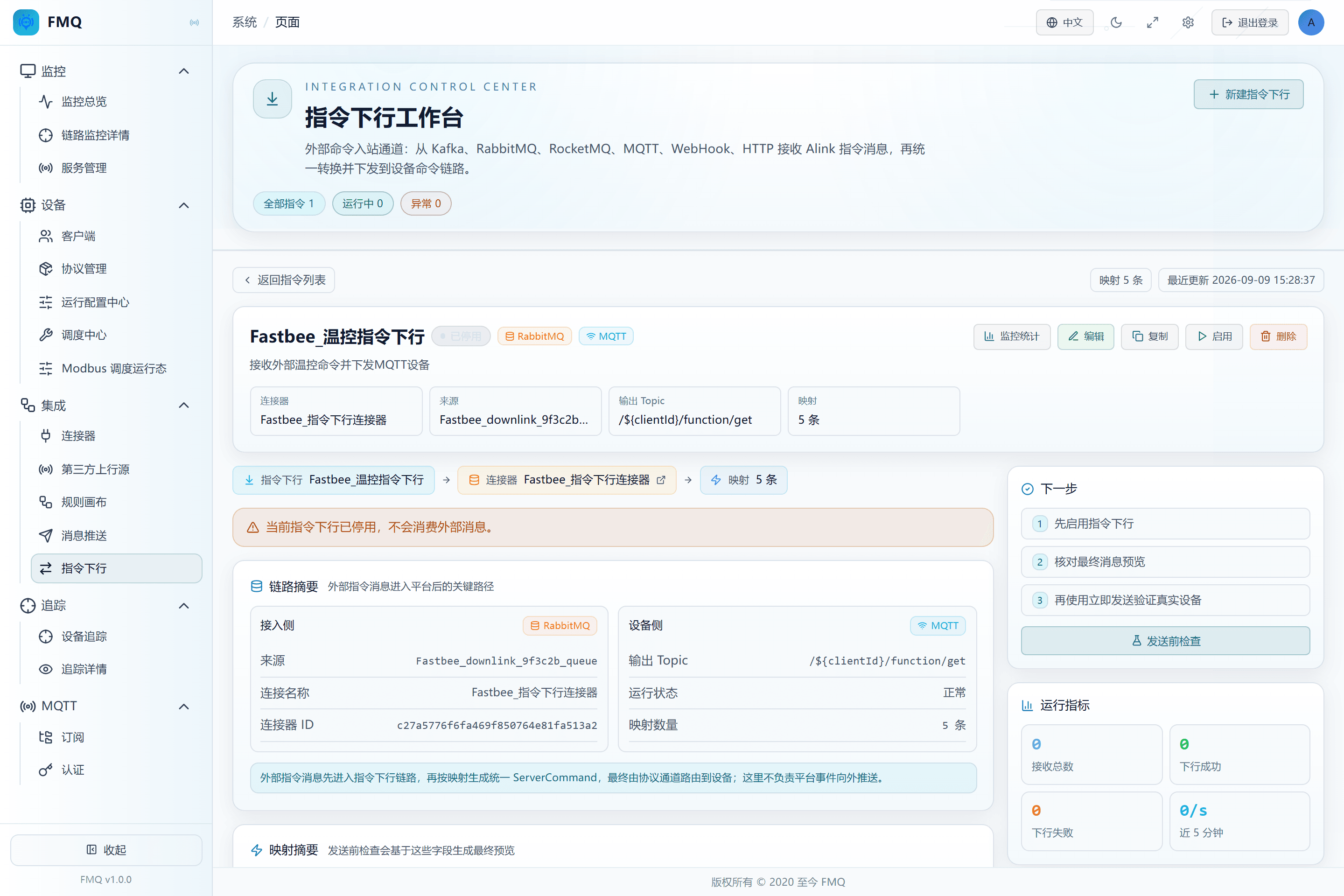Click the 运行配置中心 sliders icon
This screenshot has width=1344, height=896.
[x=46, y=302]
